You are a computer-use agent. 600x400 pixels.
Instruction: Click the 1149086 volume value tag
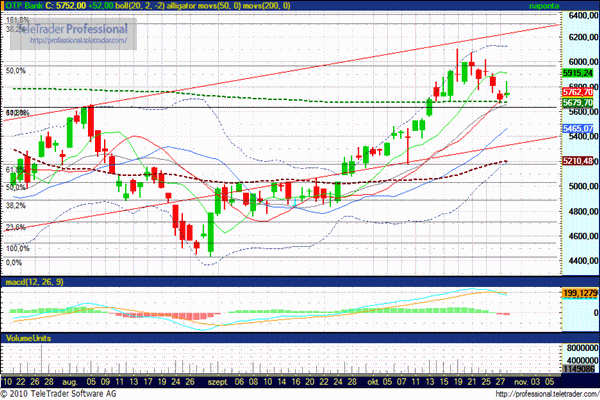point(579,368)
